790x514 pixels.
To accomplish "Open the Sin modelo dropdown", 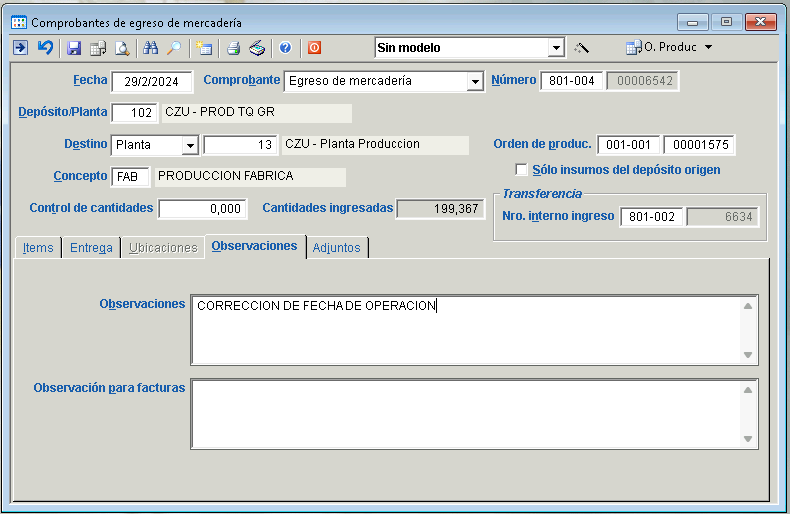I will tap(556, 48).
